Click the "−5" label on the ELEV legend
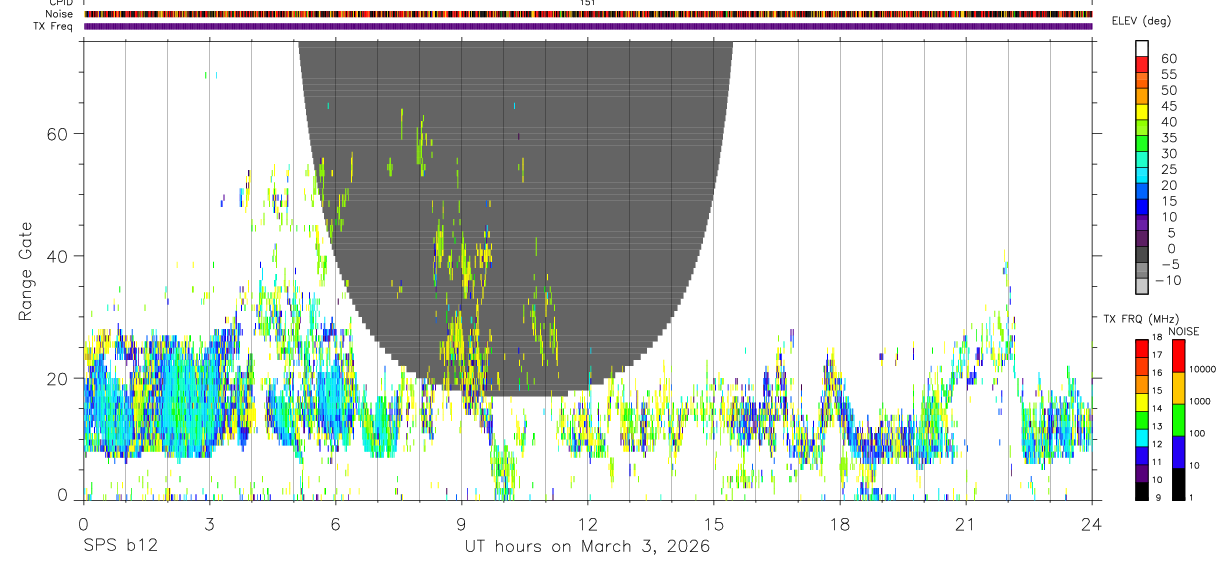The image size is (1228, 567). (x=1169, y=264)
